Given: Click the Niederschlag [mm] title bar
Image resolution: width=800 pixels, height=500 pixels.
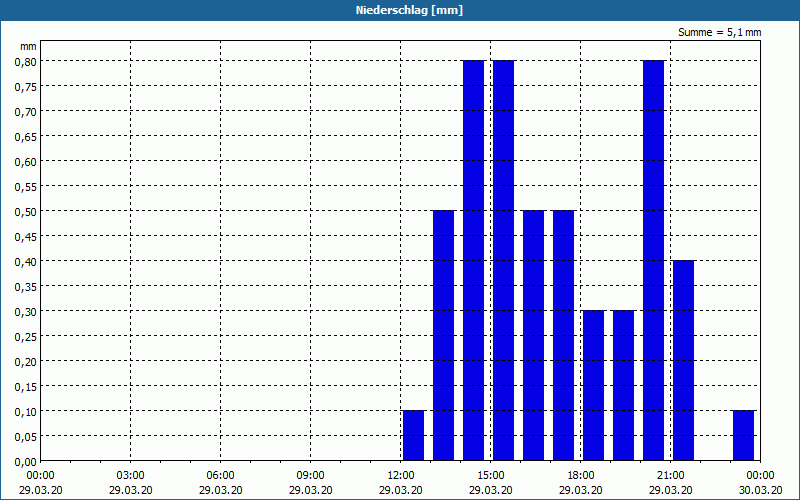Looking at the screenshot, I should (x=400, y=10).
